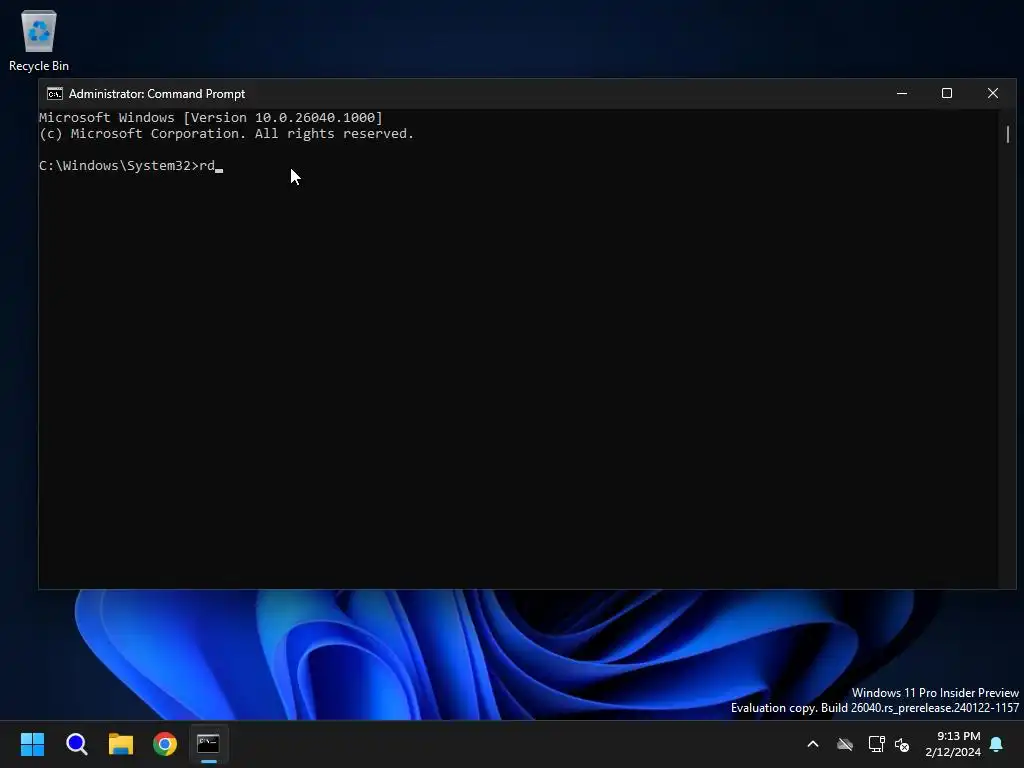Open Search from the taskbar
This screenshot has width=1024, height=768.
76,744
